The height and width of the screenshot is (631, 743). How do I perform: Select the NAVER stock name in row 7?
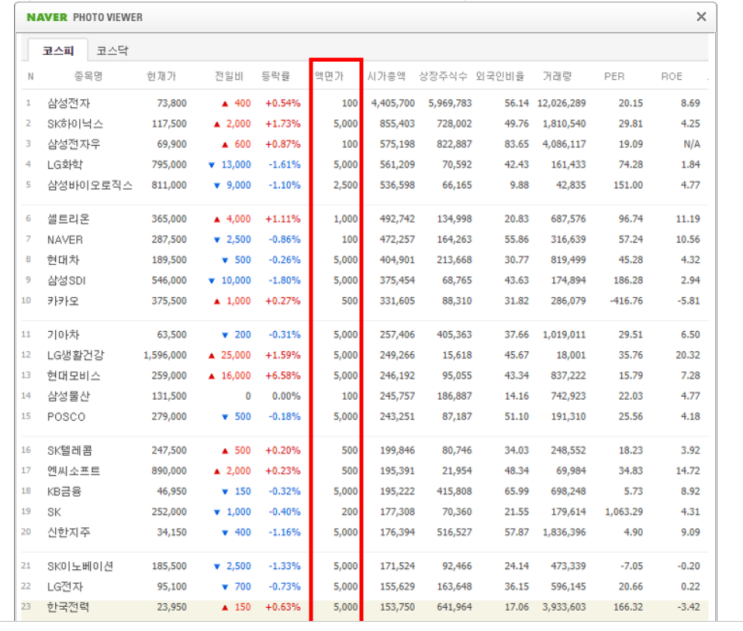pos(65,240)
